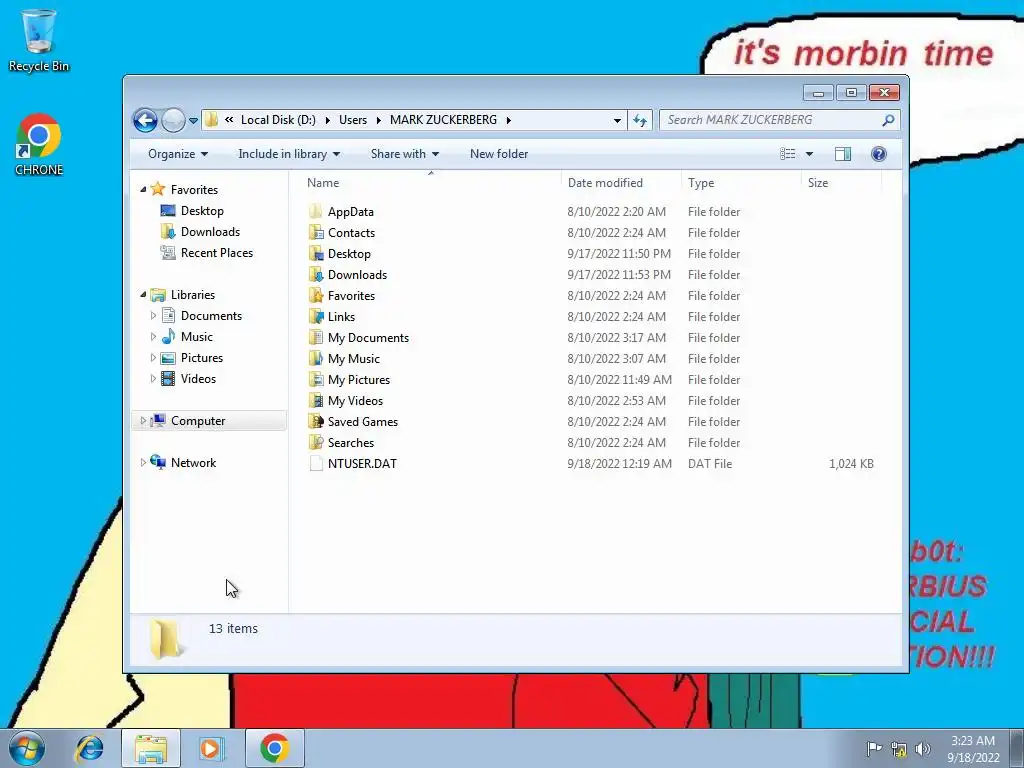Open the view options dropdown arrow
Screen dimensions: 1024x768
click(x=809, y=154)
